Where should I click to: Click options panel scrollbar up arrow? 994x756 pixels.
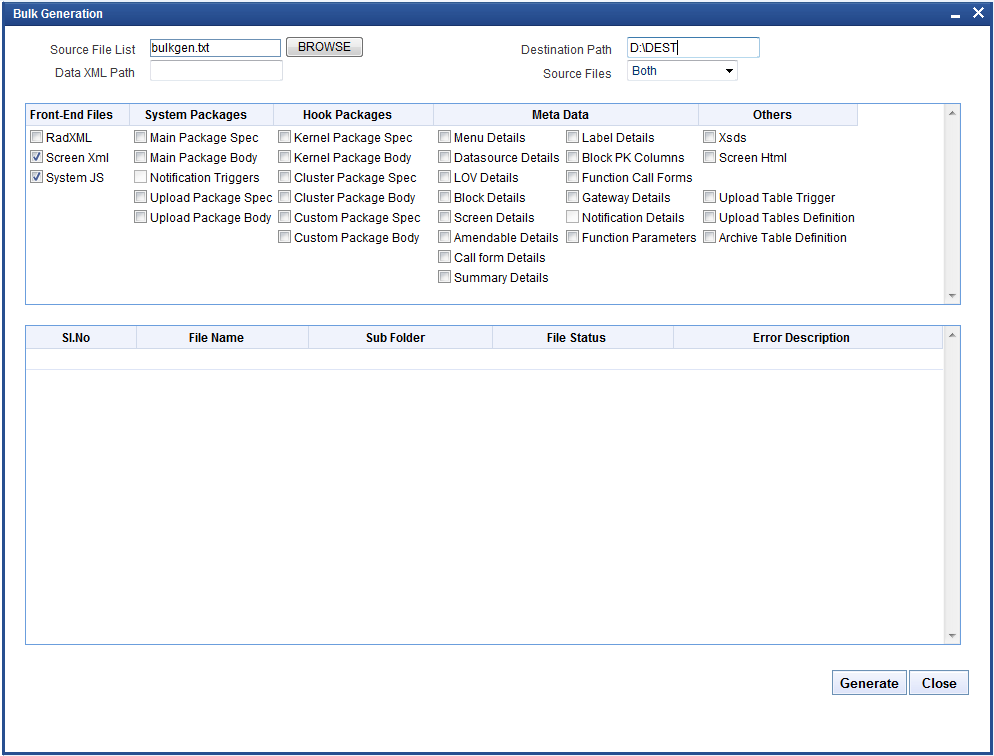point(952,113)
